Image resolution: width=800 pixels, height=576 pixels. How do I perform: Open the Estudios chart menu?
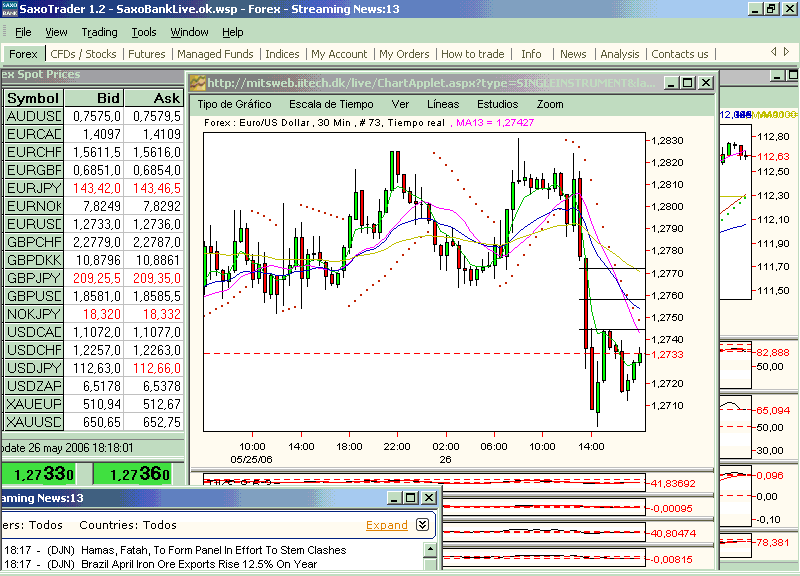(x=497, y=104)
